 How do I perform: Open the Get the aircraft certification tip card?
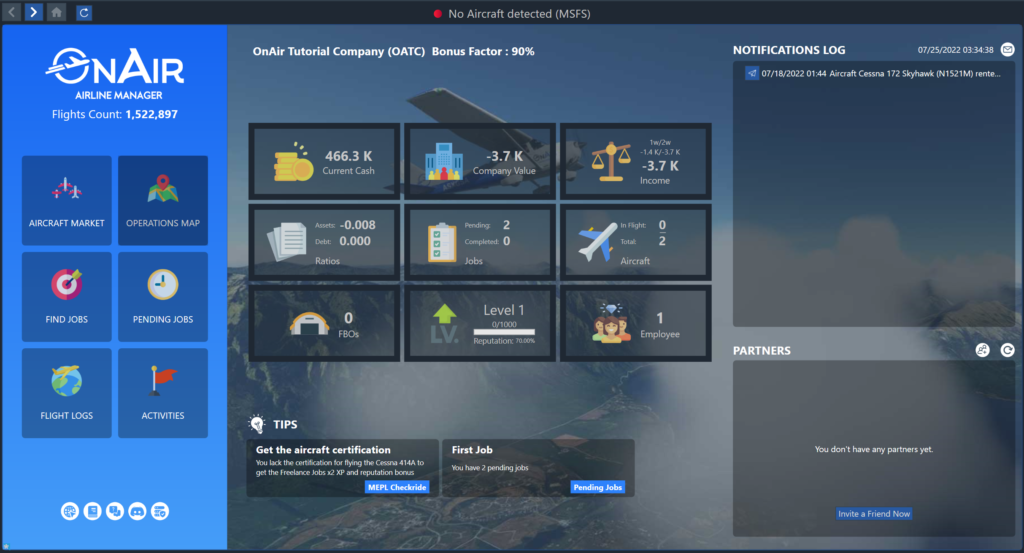343,467
